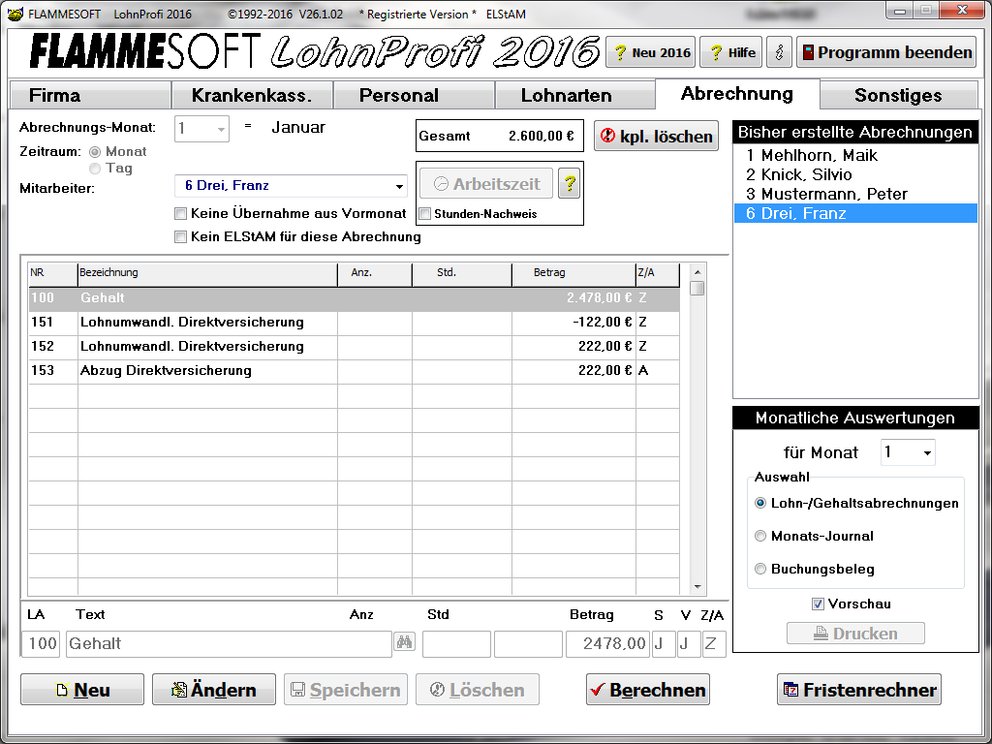This screenshot has width=992, height=744.
Task: Click the Drucken button
Action: pos(855,633)
